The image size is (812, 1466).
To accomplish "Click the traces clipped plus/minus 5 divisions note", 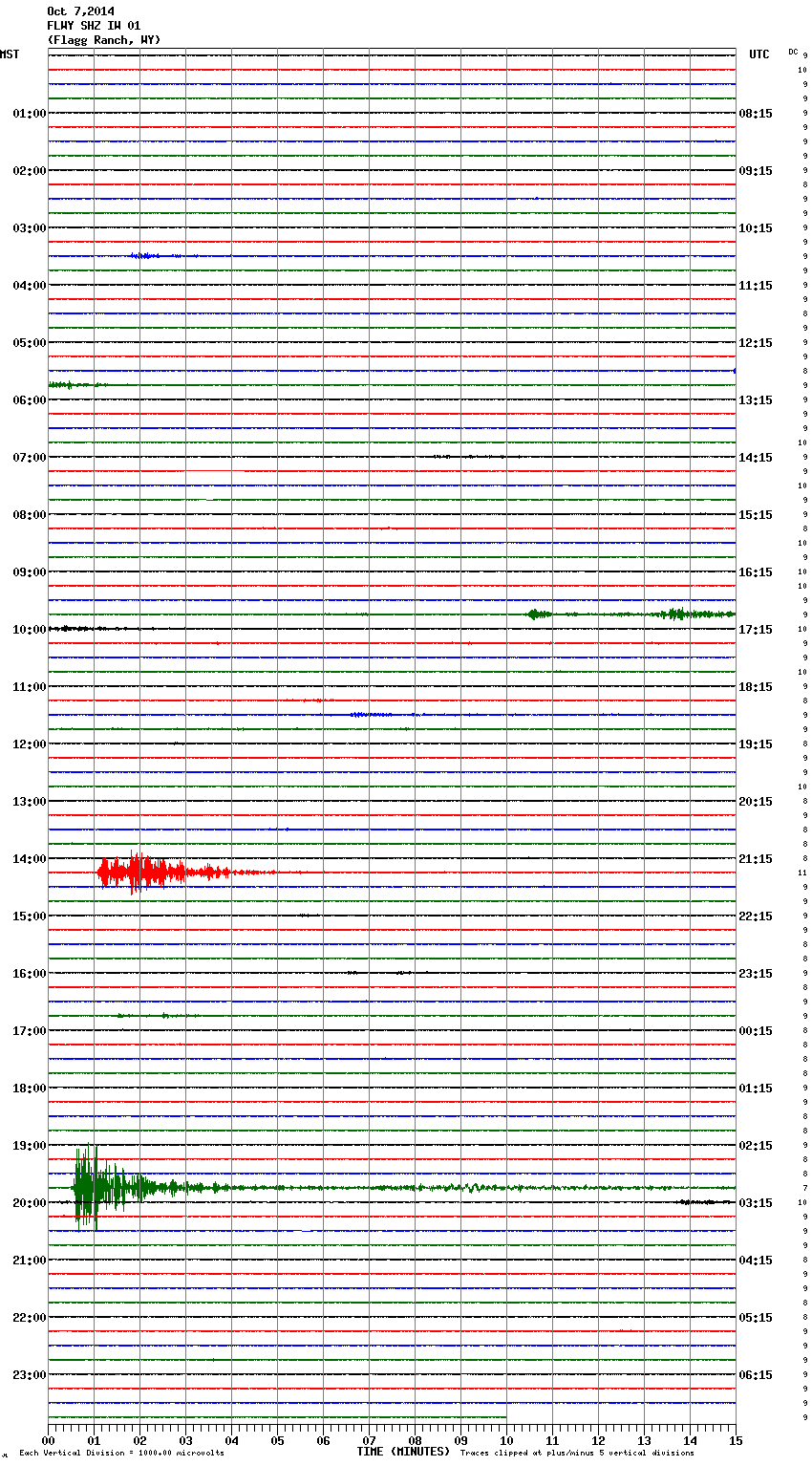I will point(577,1453).
